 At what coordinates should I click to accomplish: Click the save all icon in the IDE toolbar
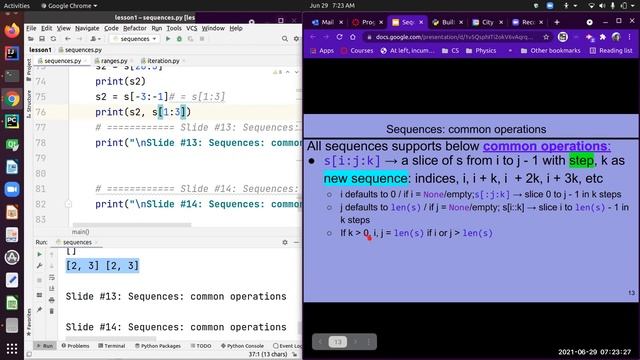[x=42, y=39]
